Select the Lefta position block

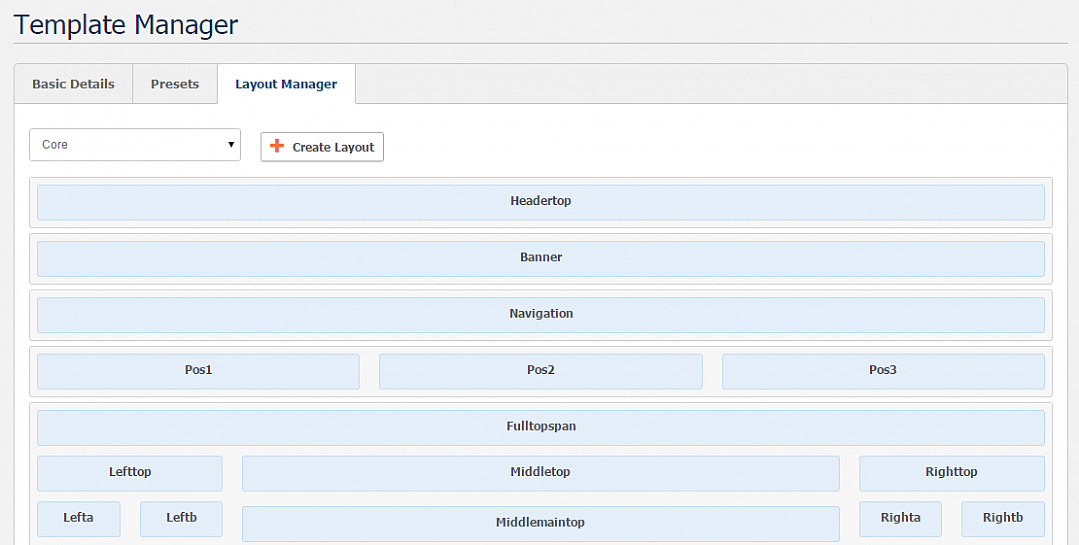click(78, 519)
